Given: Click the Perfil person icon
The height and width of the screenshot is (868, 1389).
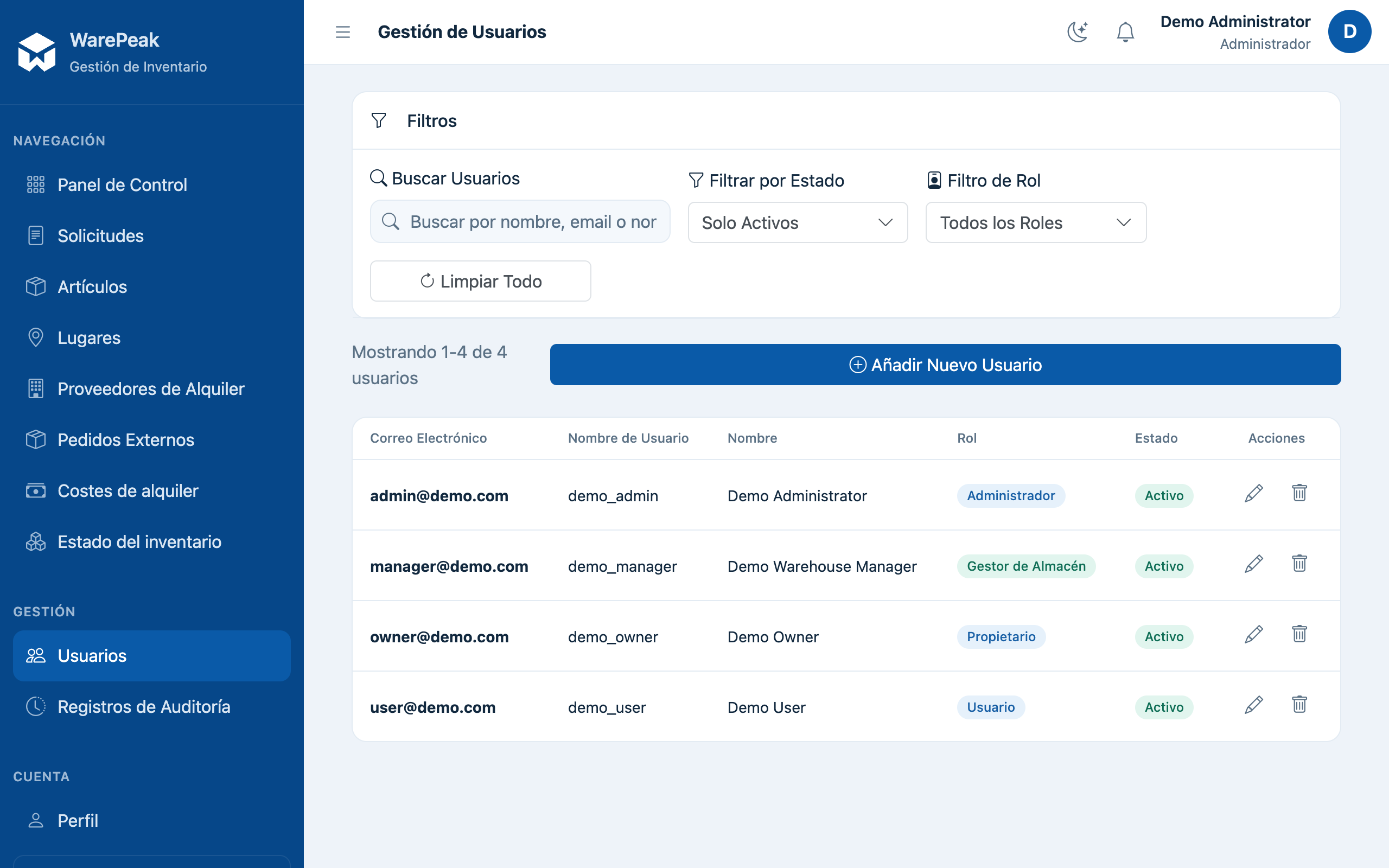Looking at the screenshot, I should (36, 820).
